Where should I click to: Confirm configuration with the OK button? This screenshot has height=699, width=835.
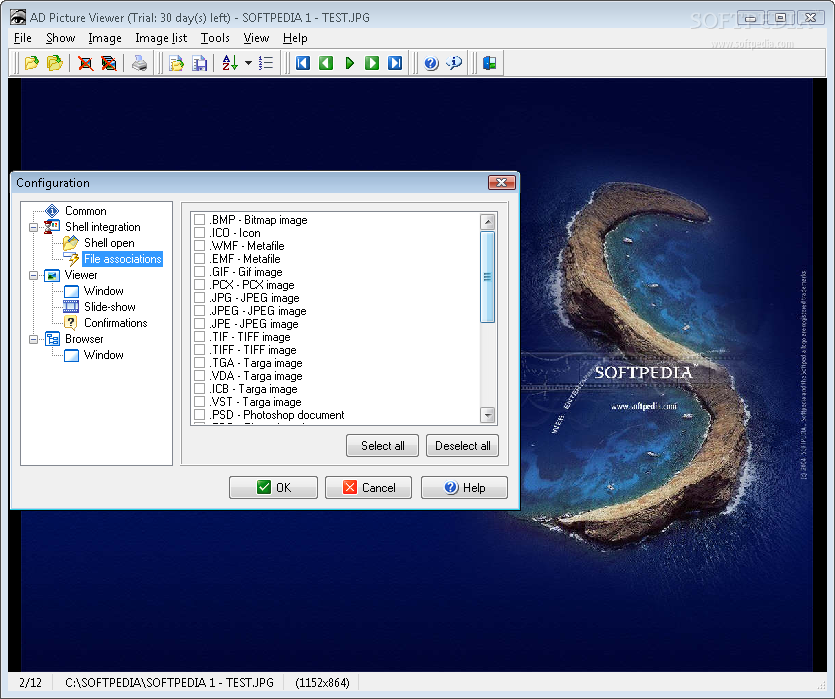pyautogui.click(x=273, y=488)
